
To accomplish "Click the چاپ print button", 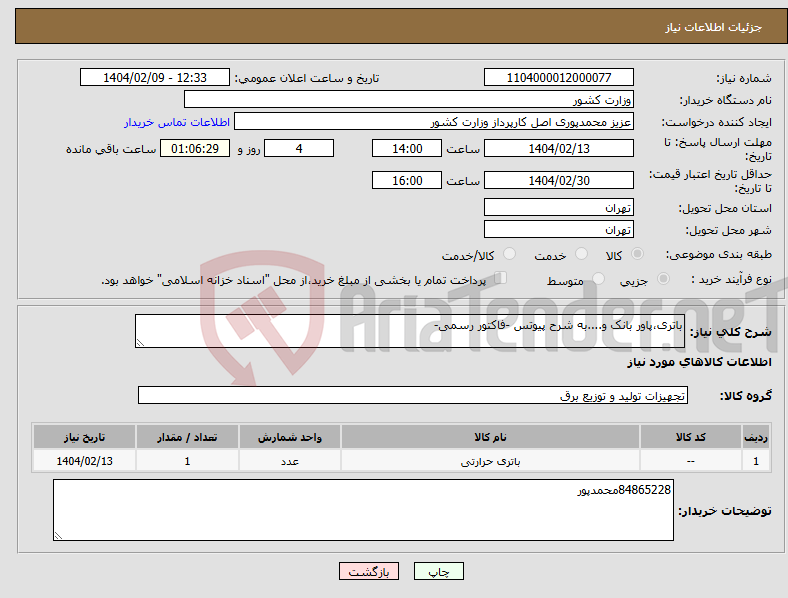I will tap(439, 571).
